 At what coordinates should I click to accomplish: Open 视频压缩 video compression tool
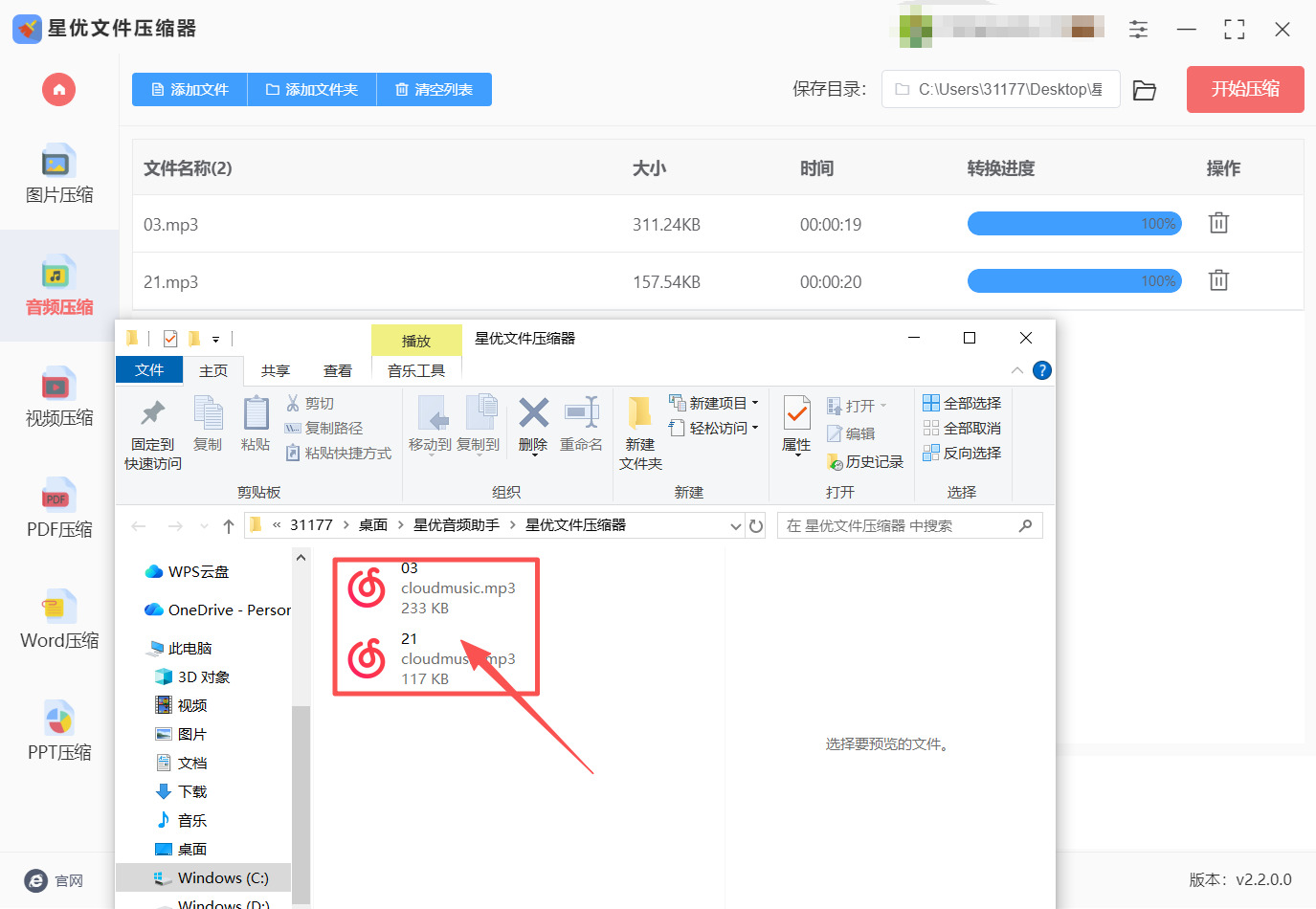click(x=59, y=397)
